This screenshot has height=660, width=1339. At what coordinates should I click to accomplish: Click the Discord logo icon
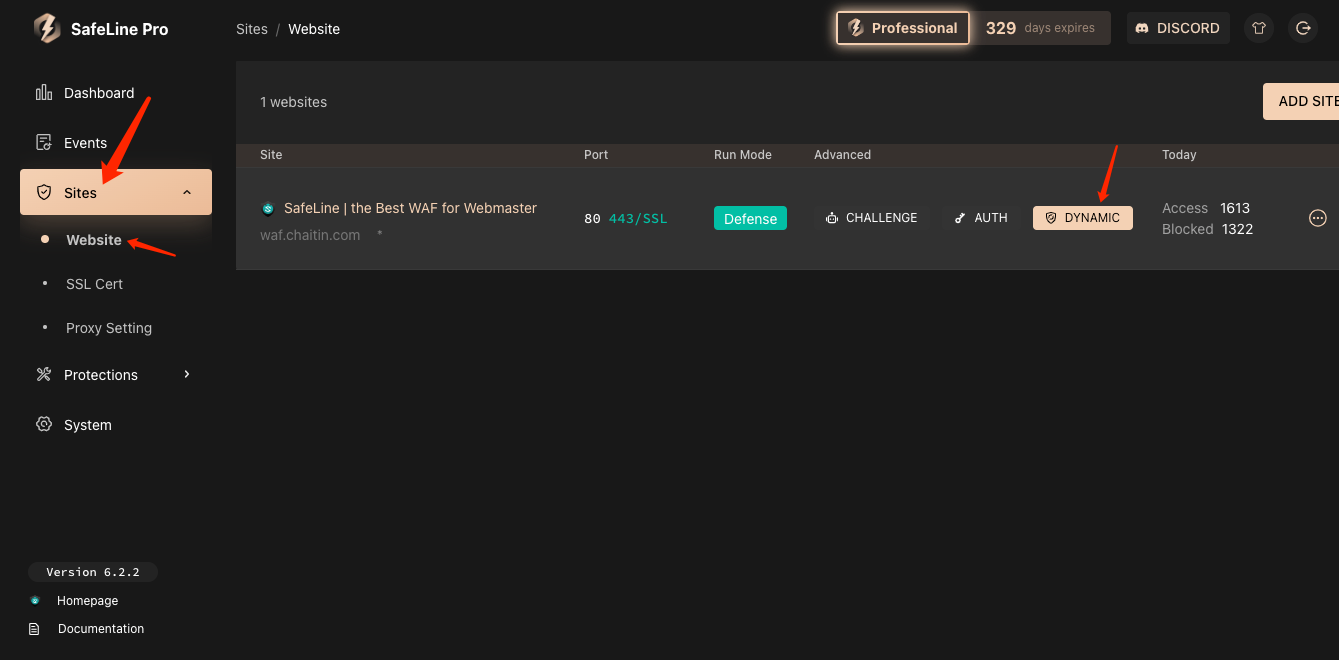pos(1143,28)
